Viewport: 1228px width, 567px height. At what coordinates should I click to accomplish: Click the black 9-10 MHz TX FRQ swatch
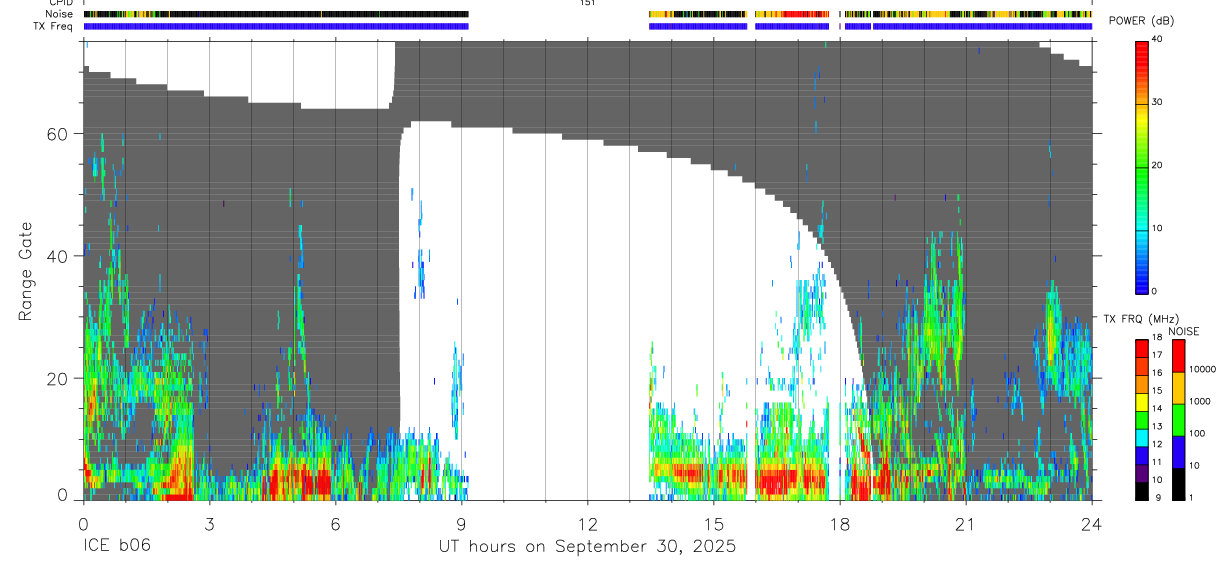pos(1141,491)
